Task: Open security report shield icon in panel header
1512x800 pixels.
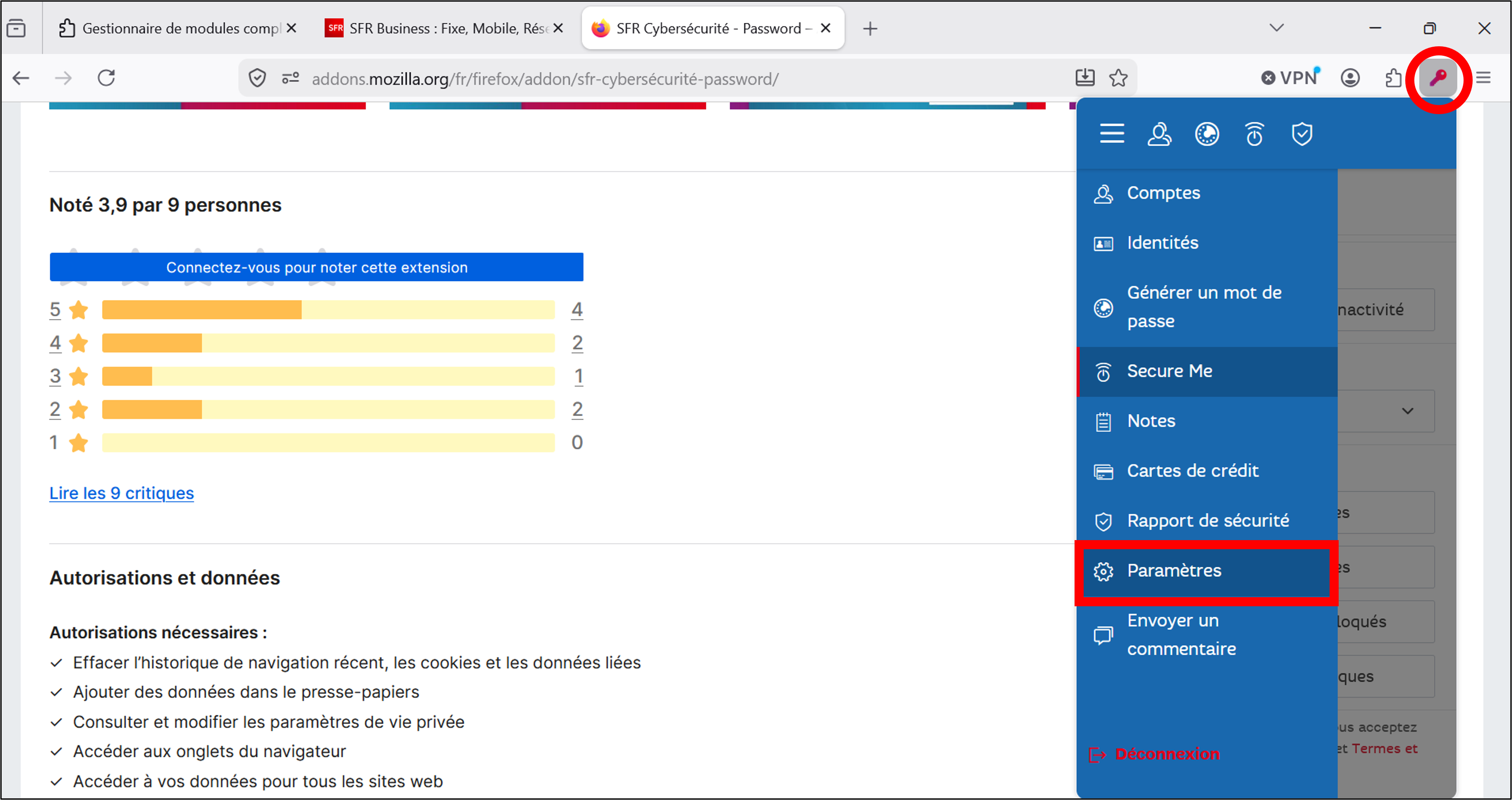Action: click(1302, 134)
